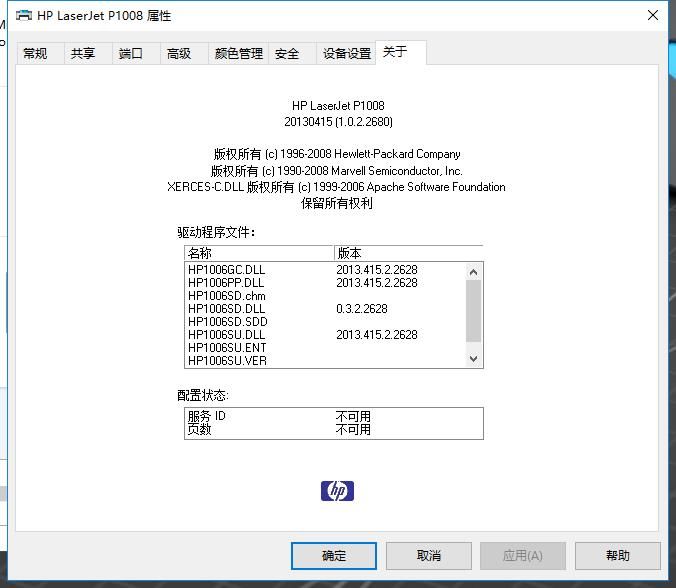Click the driver list scrollbar thumb
This screenshot has height=588, width=676.
pyautogui.click(x=473, y=310)
